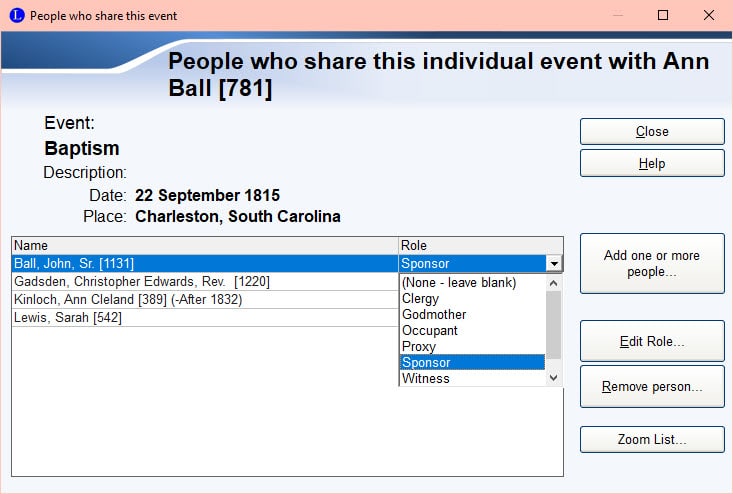Screen dimensions: 733x494
Task: Pick Occupant in the role dropdown
Action: [x=429, y=331]
